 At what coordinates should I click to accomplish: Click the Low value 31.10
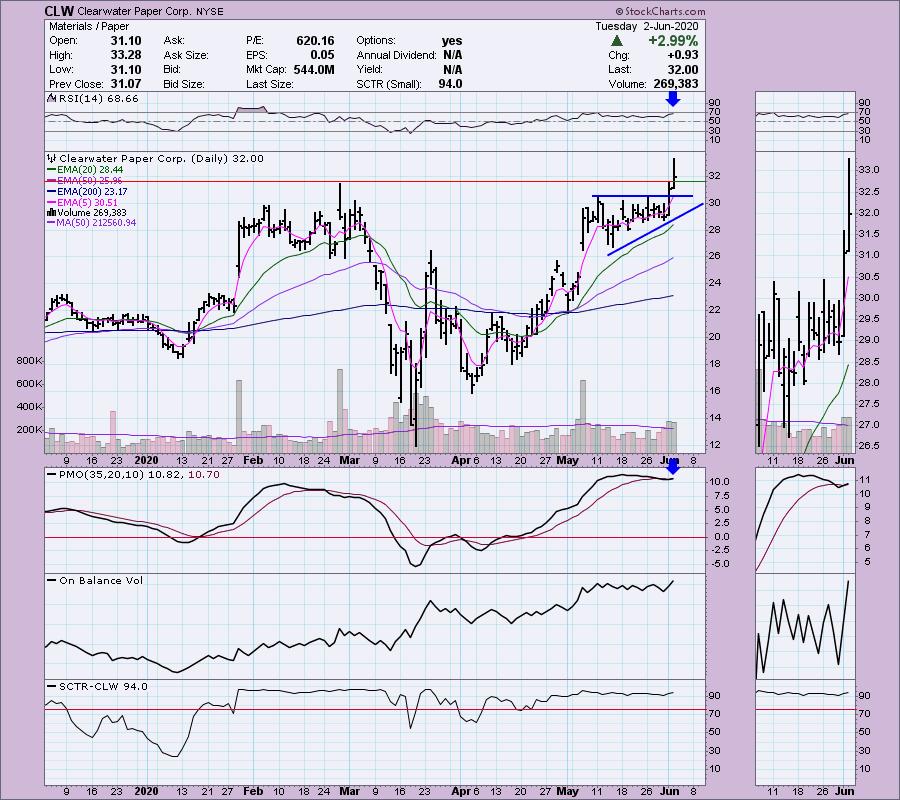pyautogui.click(x=126, y=69)
